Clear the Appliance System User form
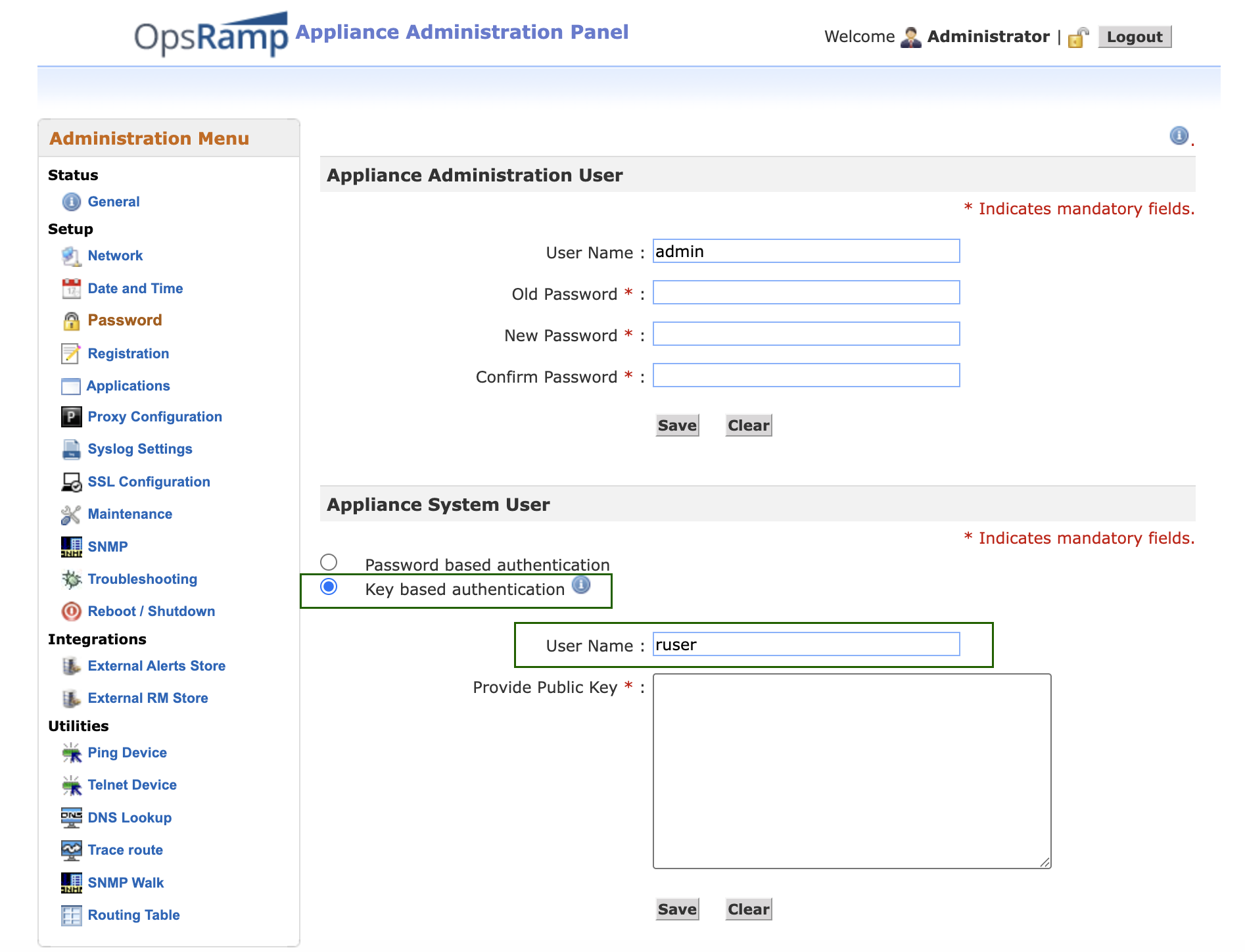 pos(748,909)
